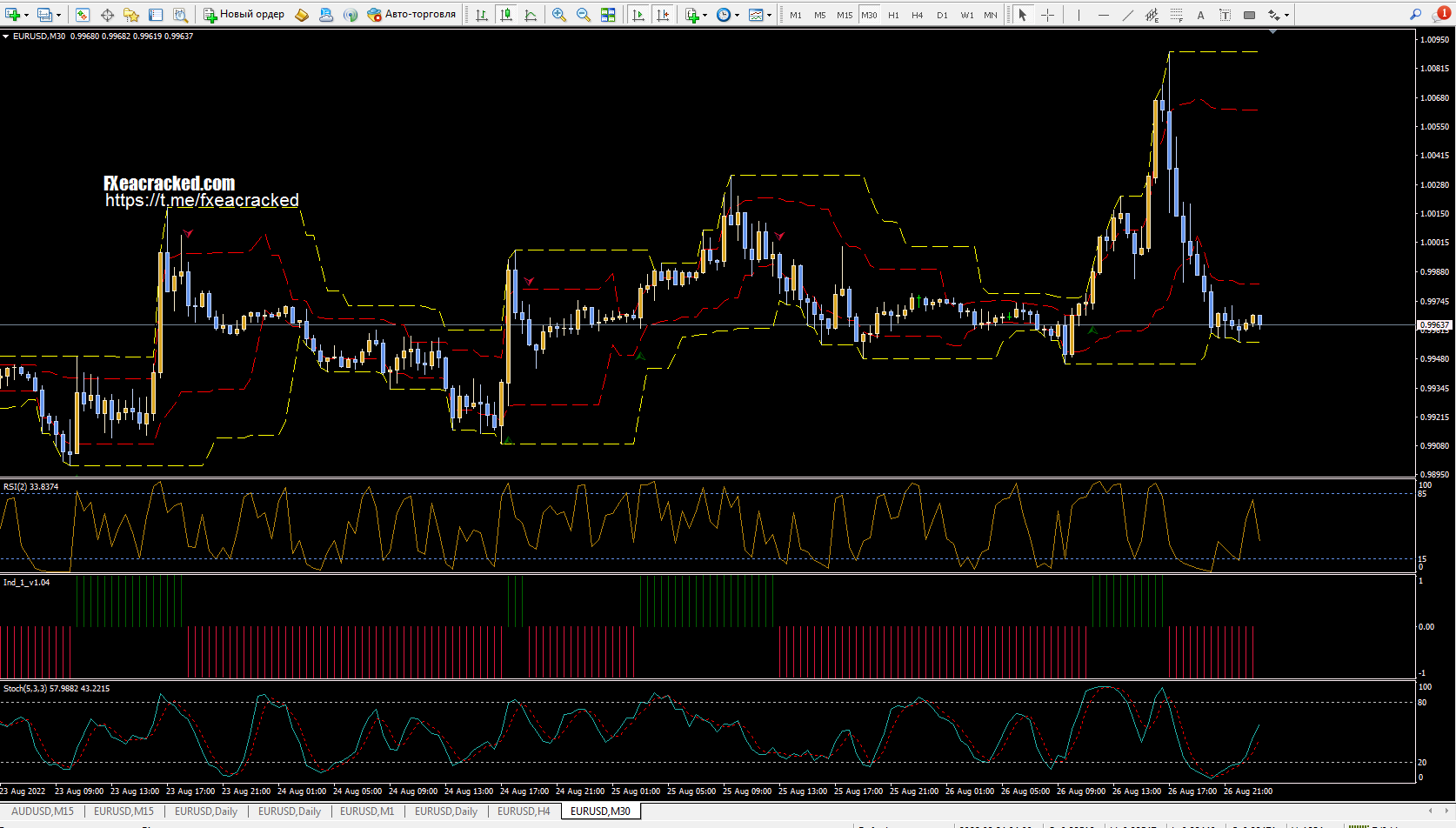Expand the new chart dropdown arrow
This screenshot has width=1456, height=828.
click(26, 15)
